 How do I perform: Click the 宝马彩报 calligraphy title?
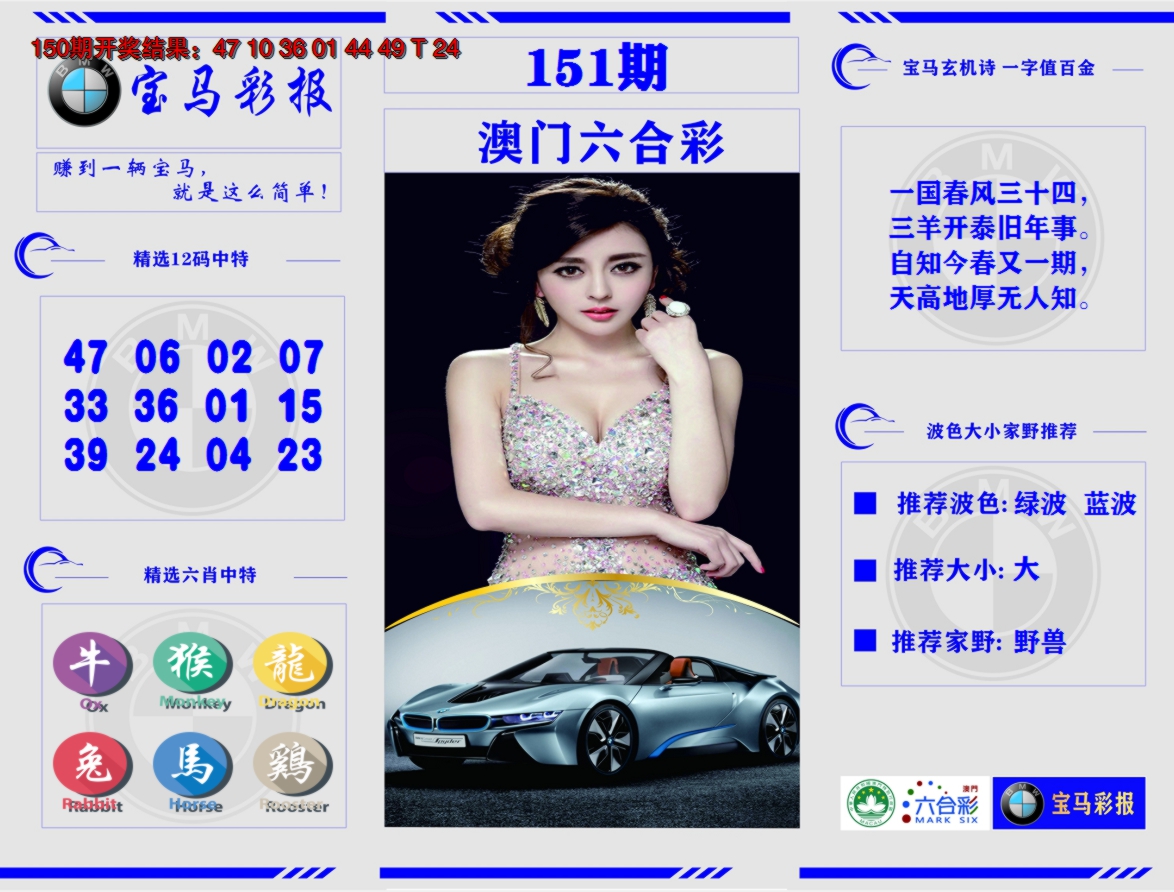(231, 93)
